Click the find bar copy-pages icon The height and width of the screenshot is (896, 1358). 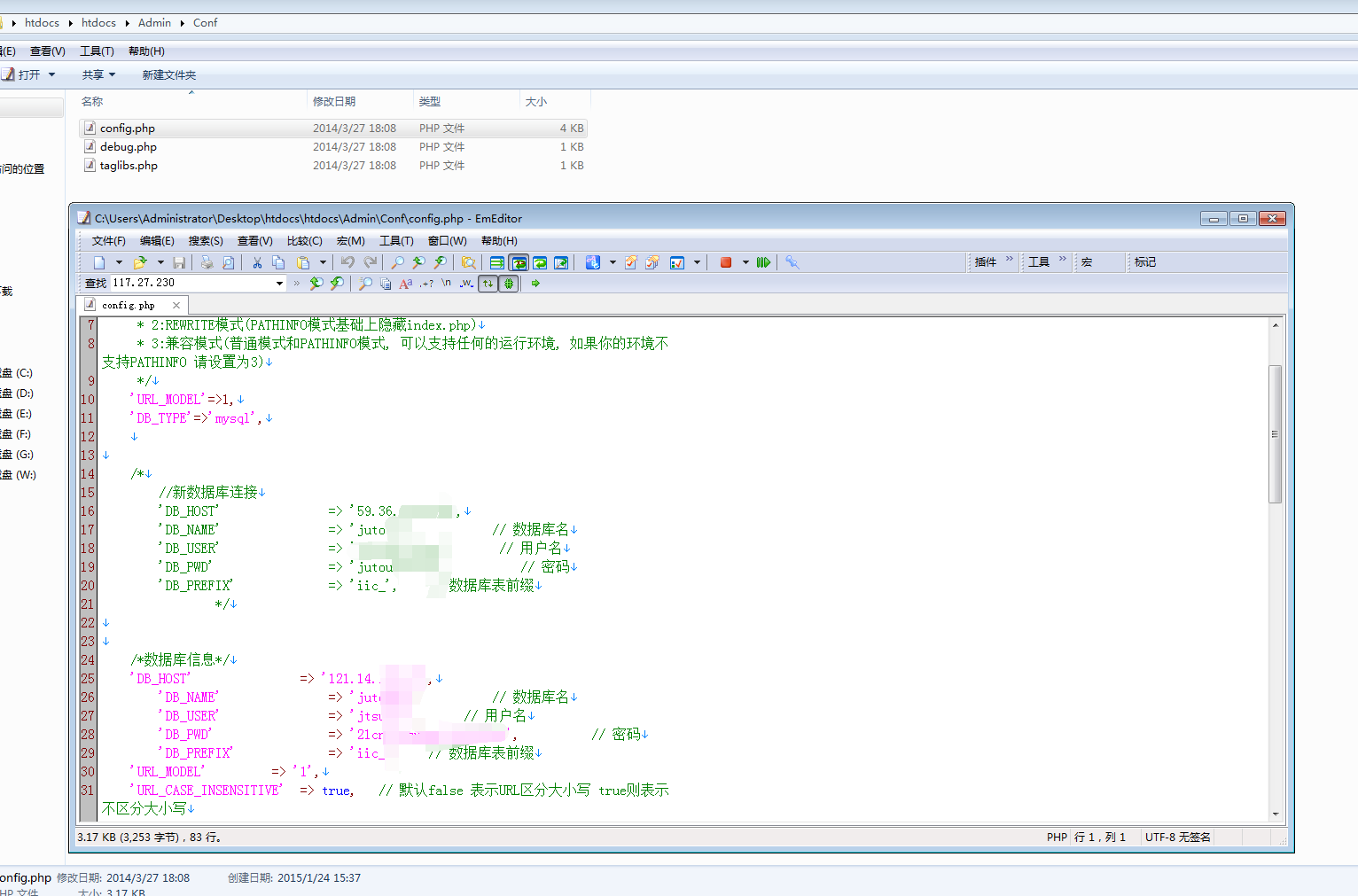click(x=386, y=284)
